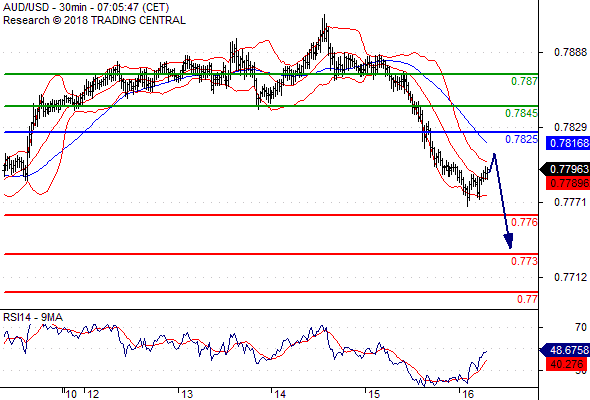The height and width of the screenshot is (400, 590).
Task: Select the red 0.77896 price tag
Action: 568,183
